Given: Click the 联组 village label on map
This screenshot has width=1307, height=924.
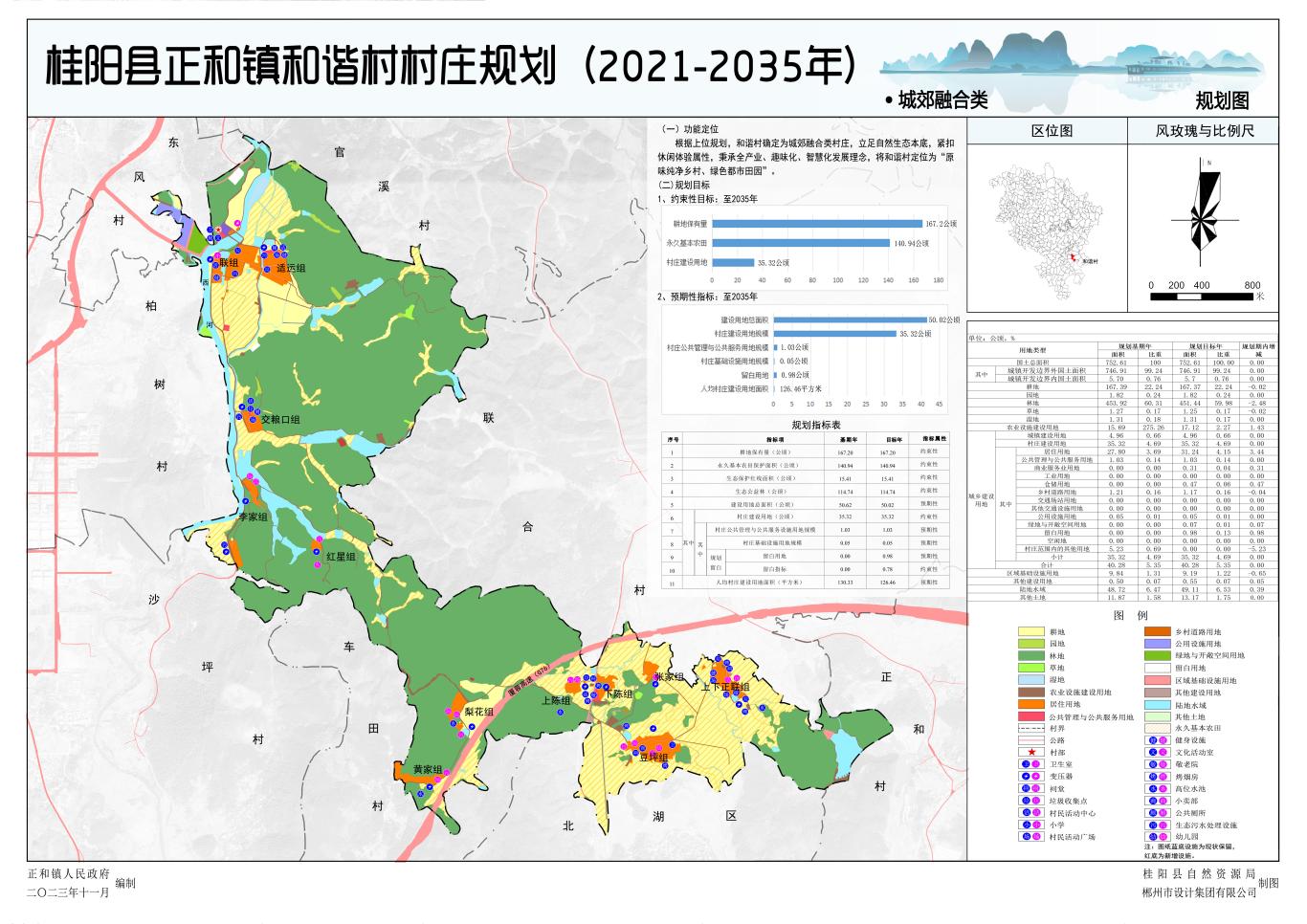Looking at the screenshot, I should [229, 263].
